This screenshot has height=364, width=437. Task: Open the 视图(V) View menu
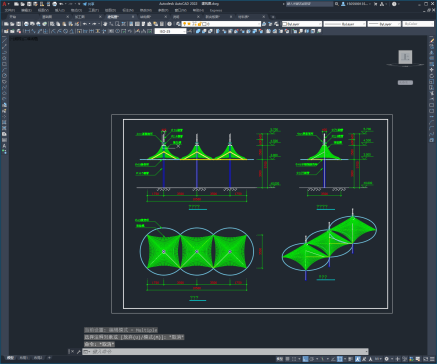click(43, 10)
